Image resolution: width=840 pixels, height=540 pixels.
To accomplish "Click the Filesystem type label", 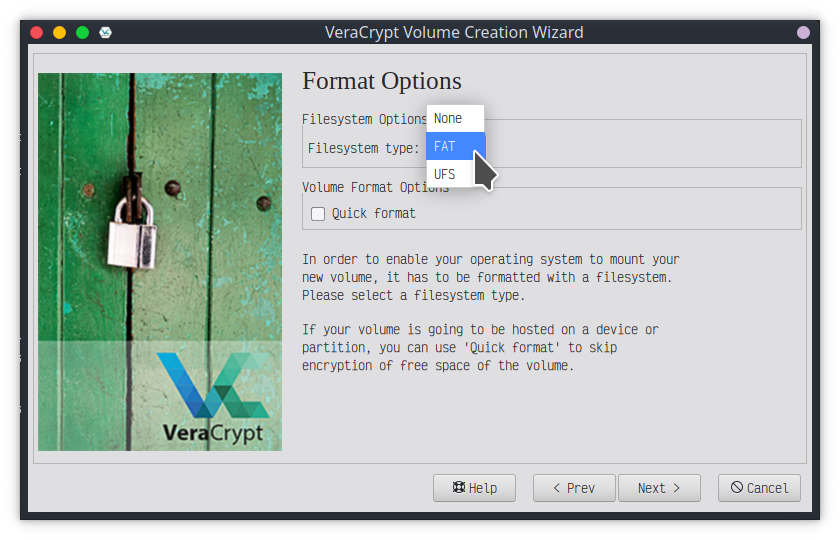I will [363, 148].
